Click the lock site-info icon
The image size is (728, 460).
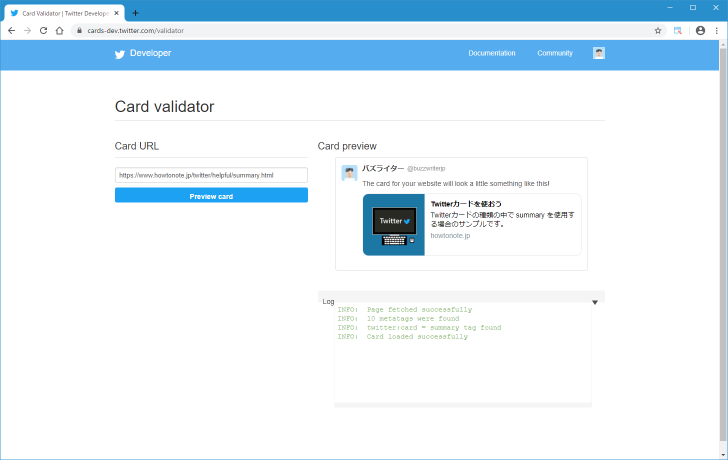point(79,31)
